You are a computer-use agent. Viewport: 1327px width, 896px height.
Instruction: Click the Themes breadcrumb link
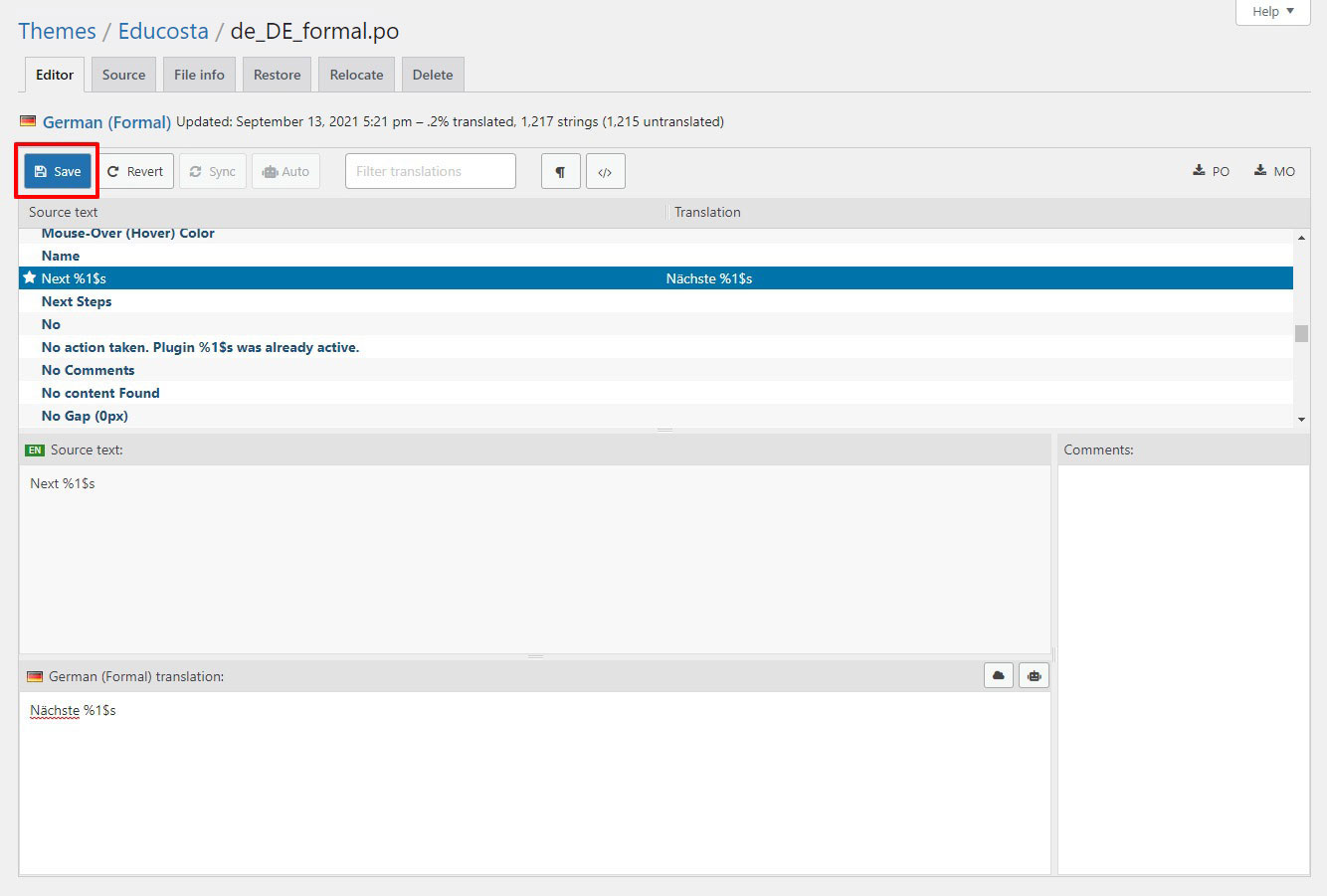[x=57, y=31]
